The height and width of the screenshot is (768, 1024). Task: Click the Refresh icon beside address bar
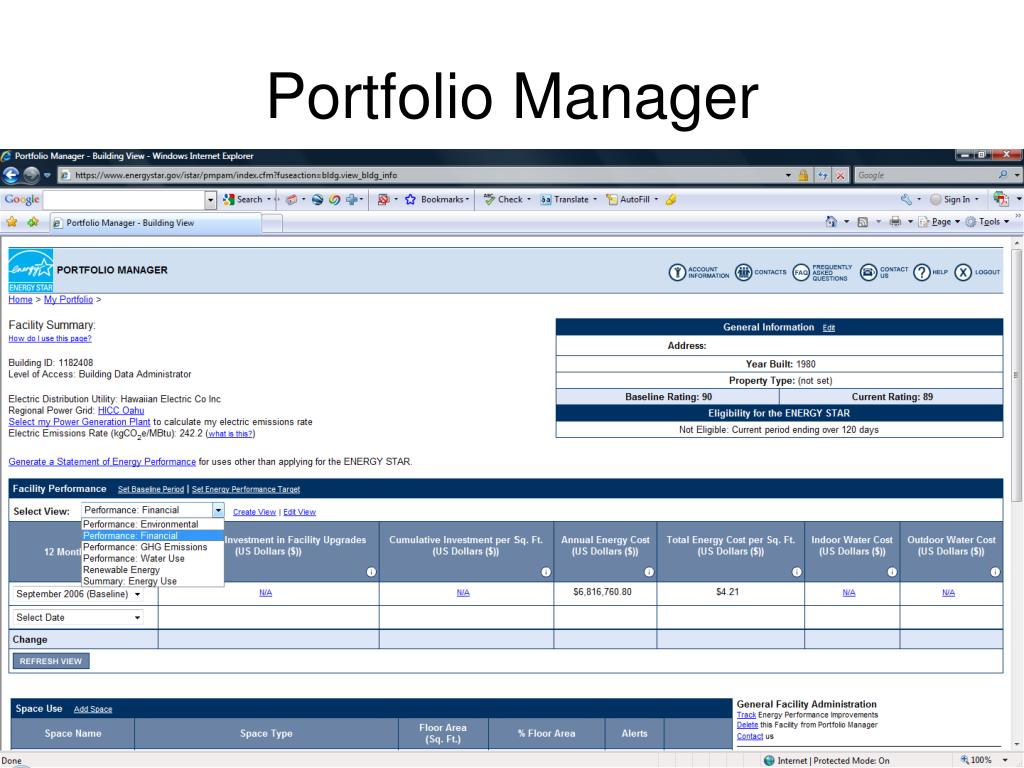pos(822,175)
